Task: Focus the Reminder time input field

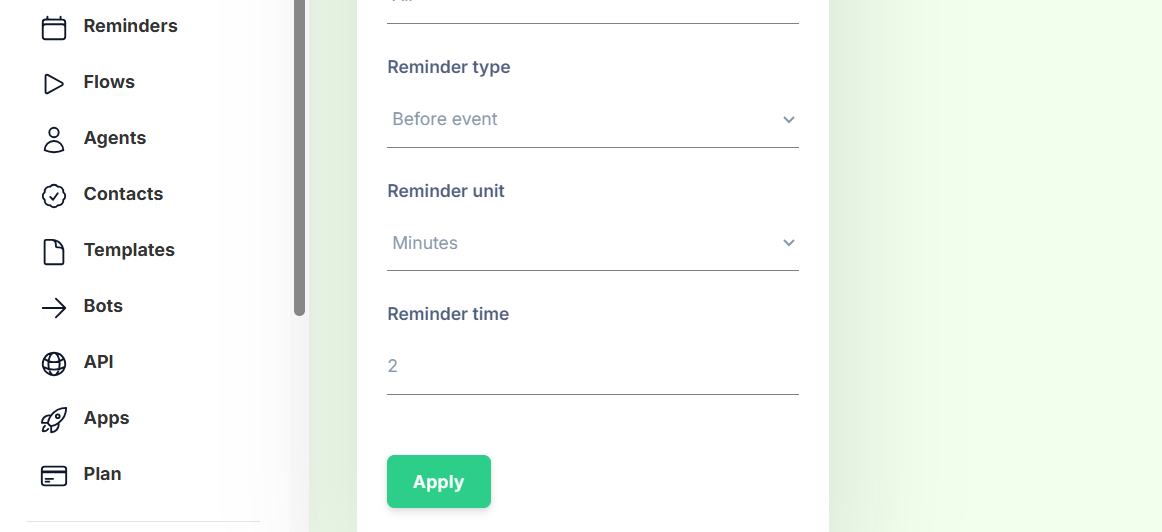Action: click(x=592, y=367)
